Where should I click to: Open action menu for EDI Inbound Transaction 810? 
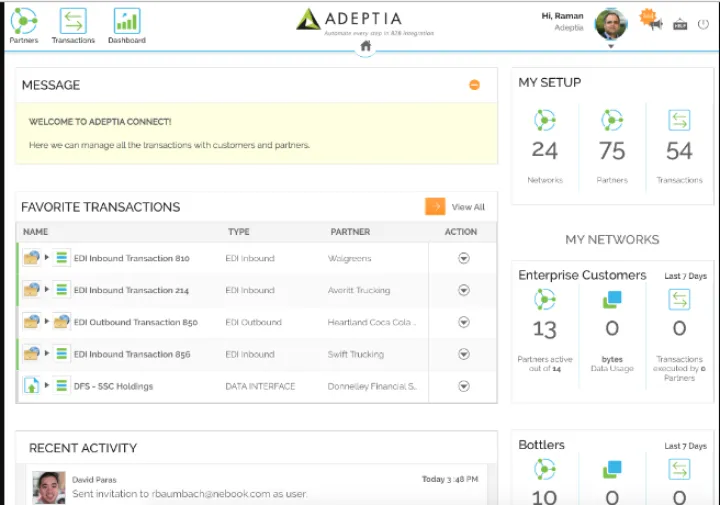[x=463, y=258]
